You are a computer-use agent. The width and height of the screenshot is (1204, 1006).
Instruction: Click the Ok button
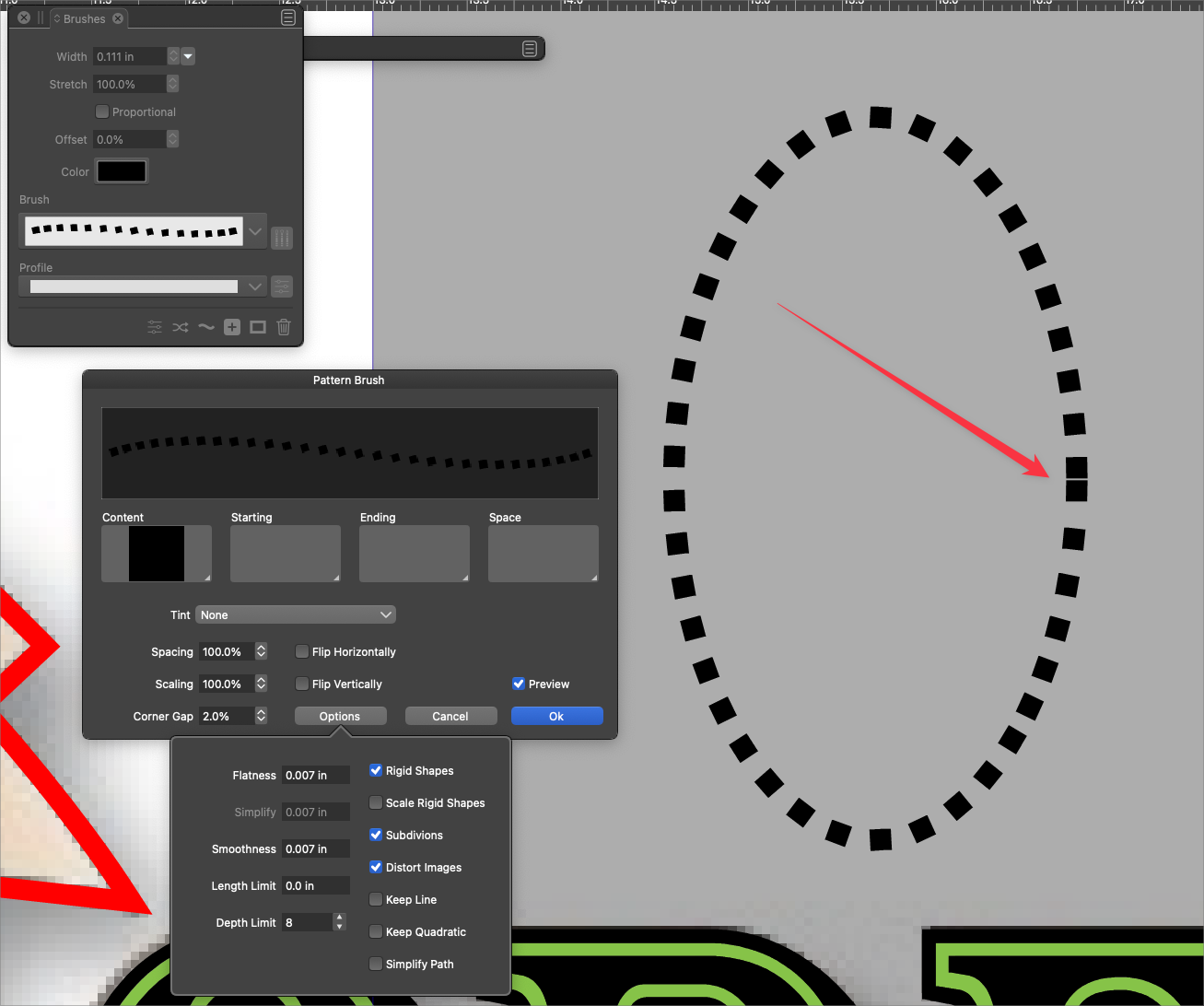point(556,717)
